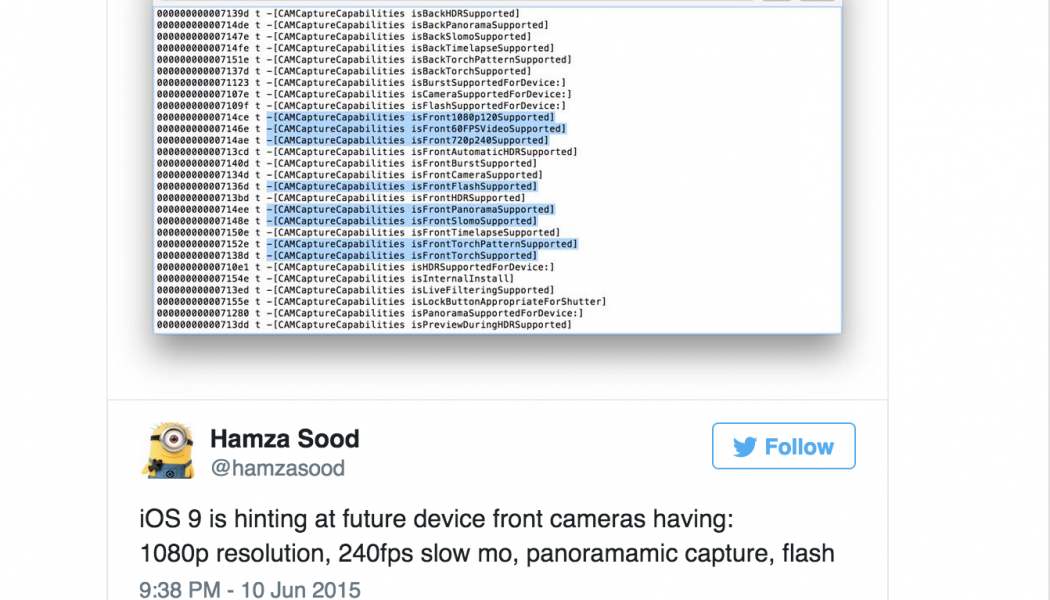Screen dimensions: 1050x600
Task: Click the isLiveFilteringSupported line
Action: click(x=411, y=290)
